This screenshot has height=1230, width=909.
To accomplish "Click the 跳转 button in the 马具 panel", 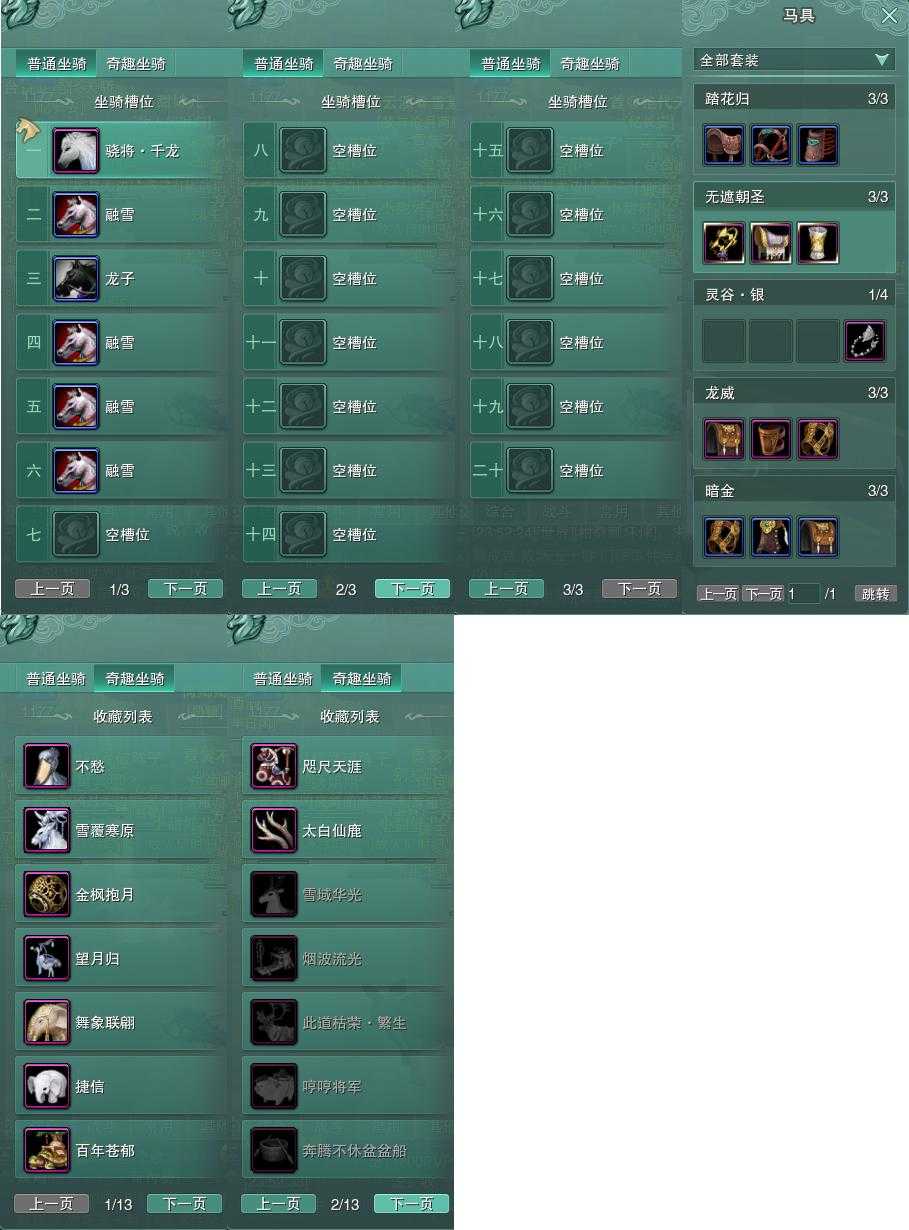I will [x=875, y=594].
